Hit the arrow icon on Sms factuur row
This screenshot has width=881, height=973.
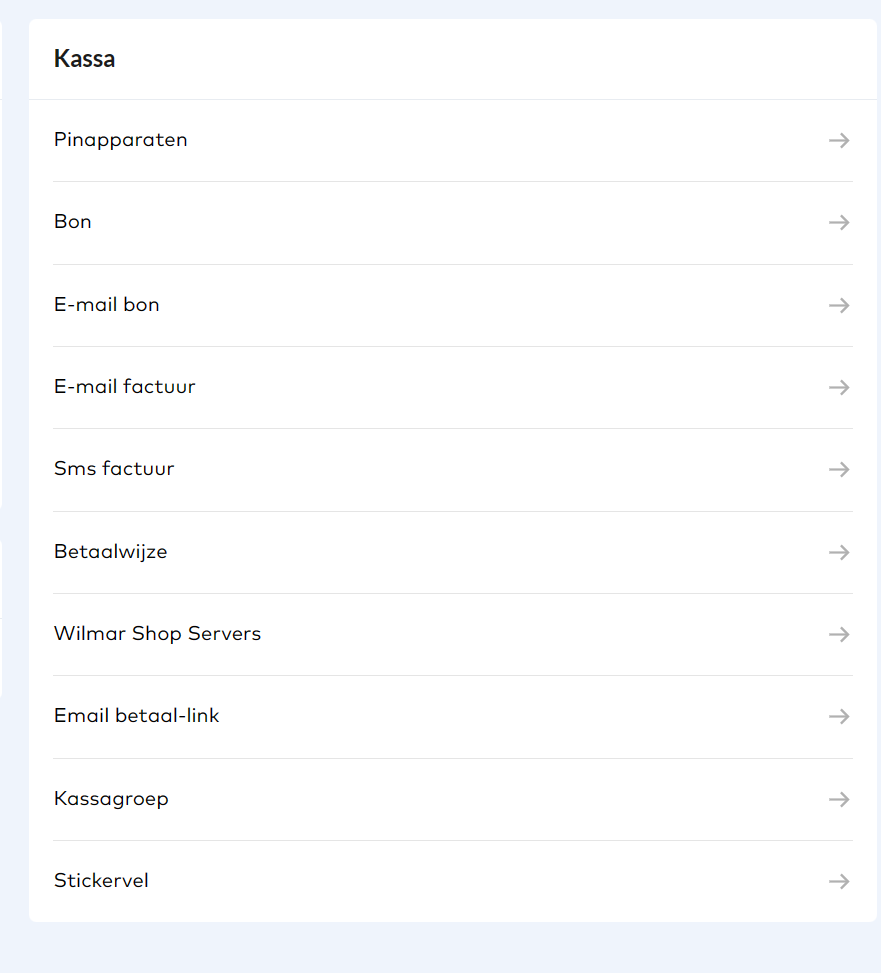[x=839, y=470]
